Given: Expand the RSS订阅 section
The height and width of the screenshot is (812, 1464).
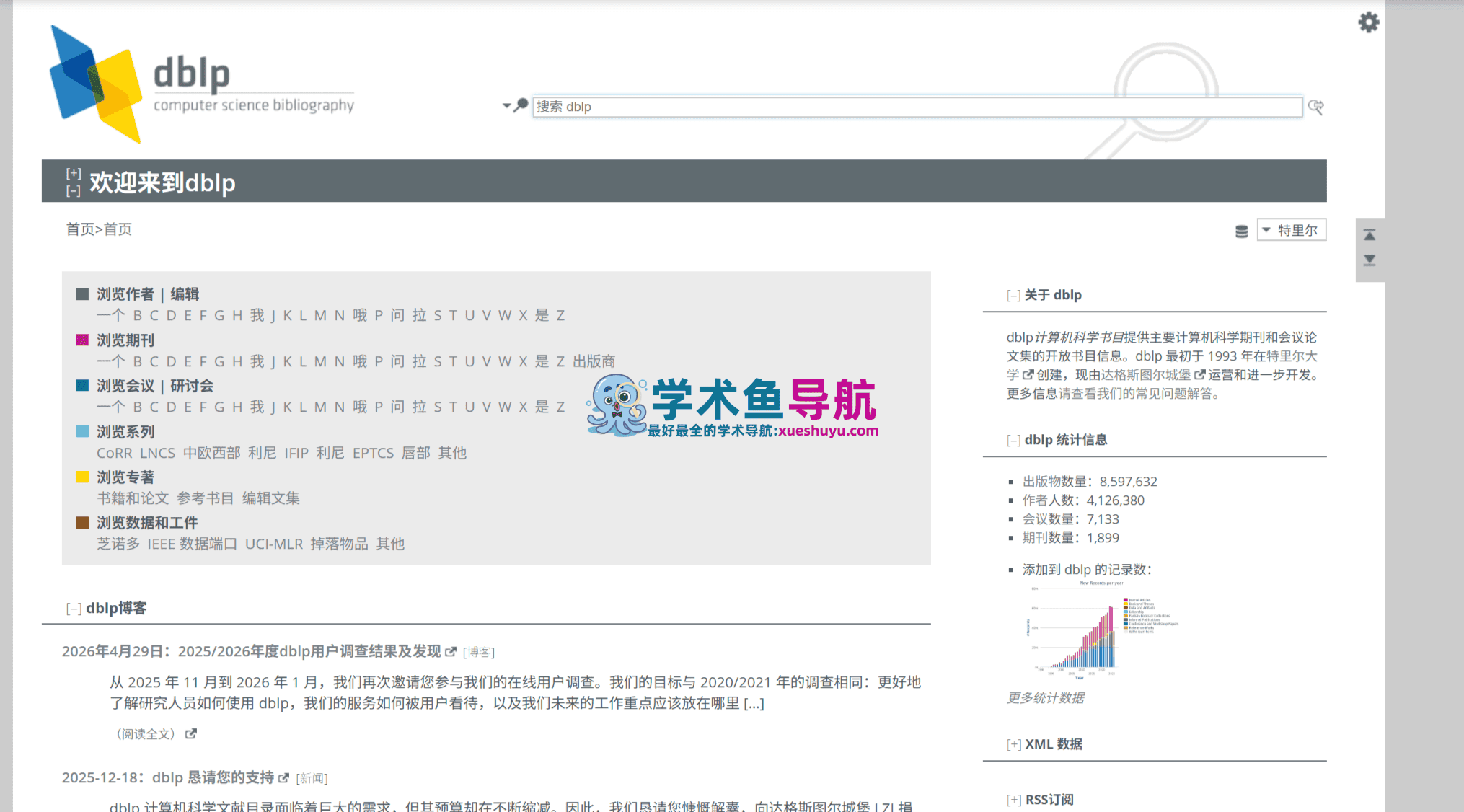Looking at the screenshot, I should [1014, 800].
